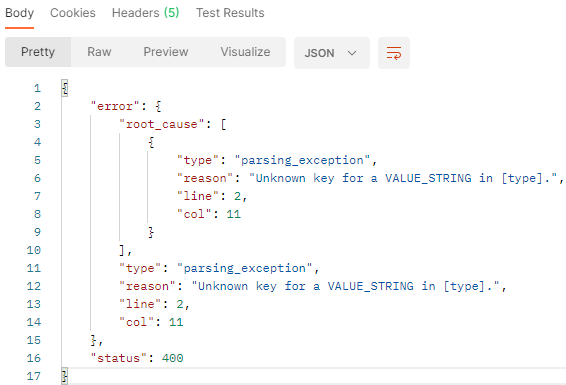Select the Visualize view
566x385 pixels.
[x=245, y=52]
